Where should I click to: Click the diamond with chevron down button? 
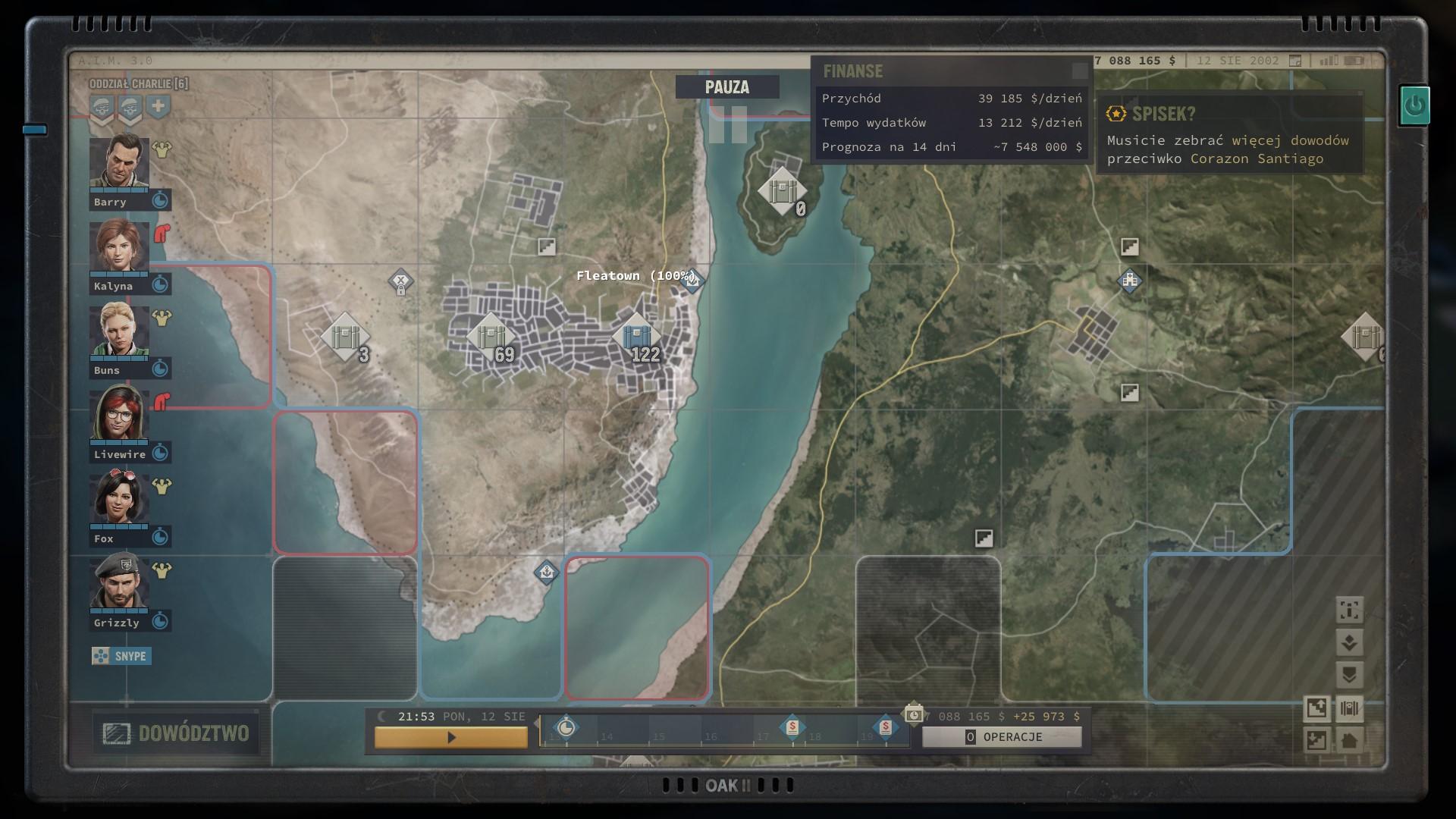[x=1349, y=643]
